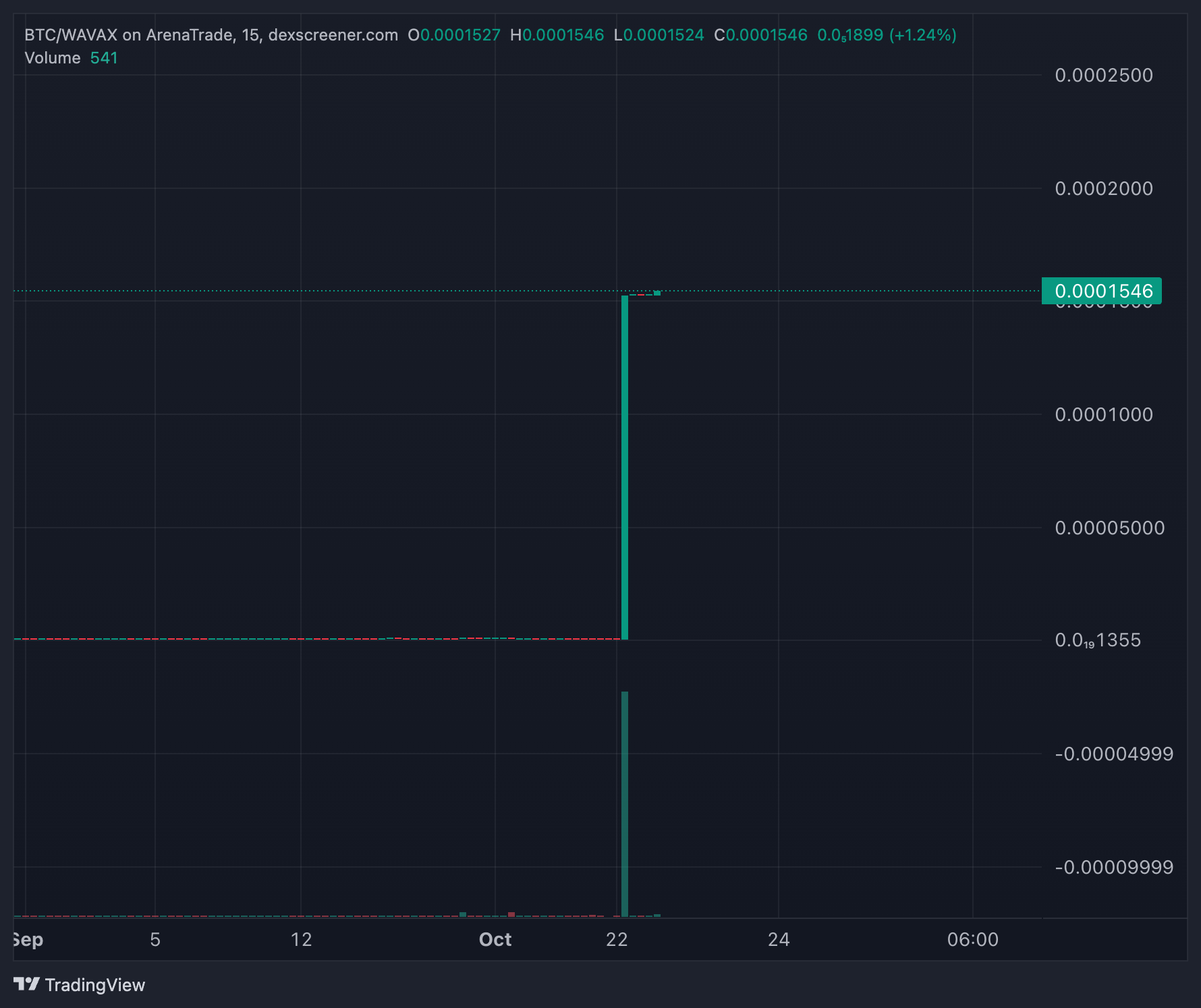The height and width of the screenshot is (1008, 1201).
Task: Click the High value H0.0001546
Action: (557, 35)
